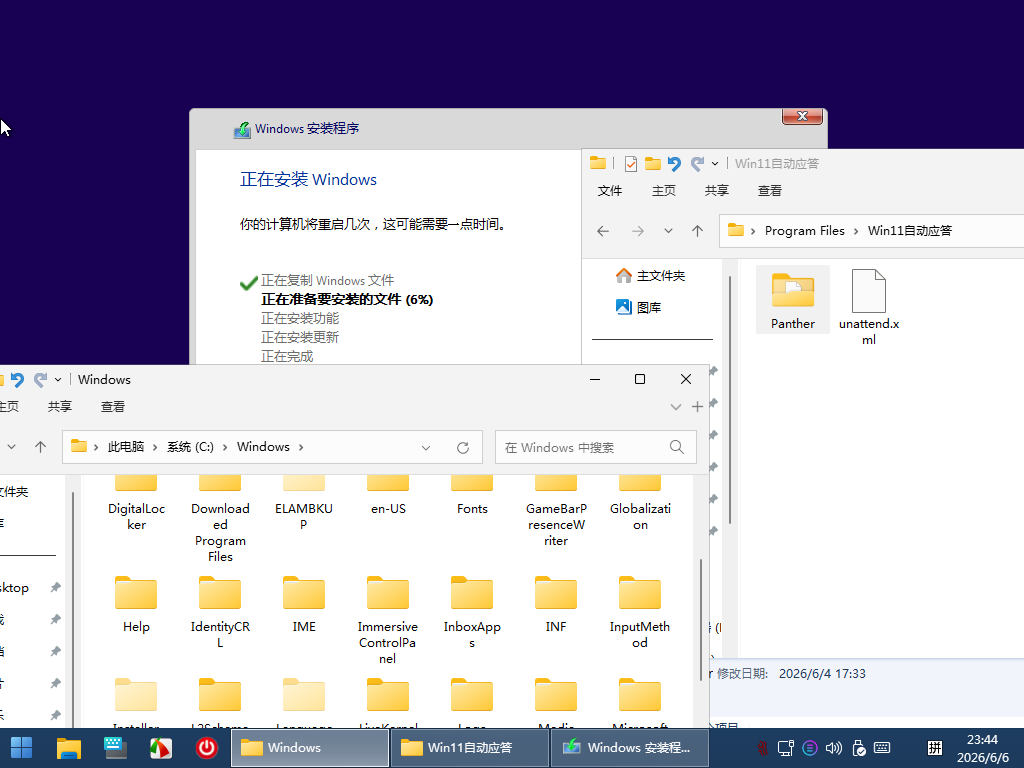Open the Panther folder

click(793, 300)
